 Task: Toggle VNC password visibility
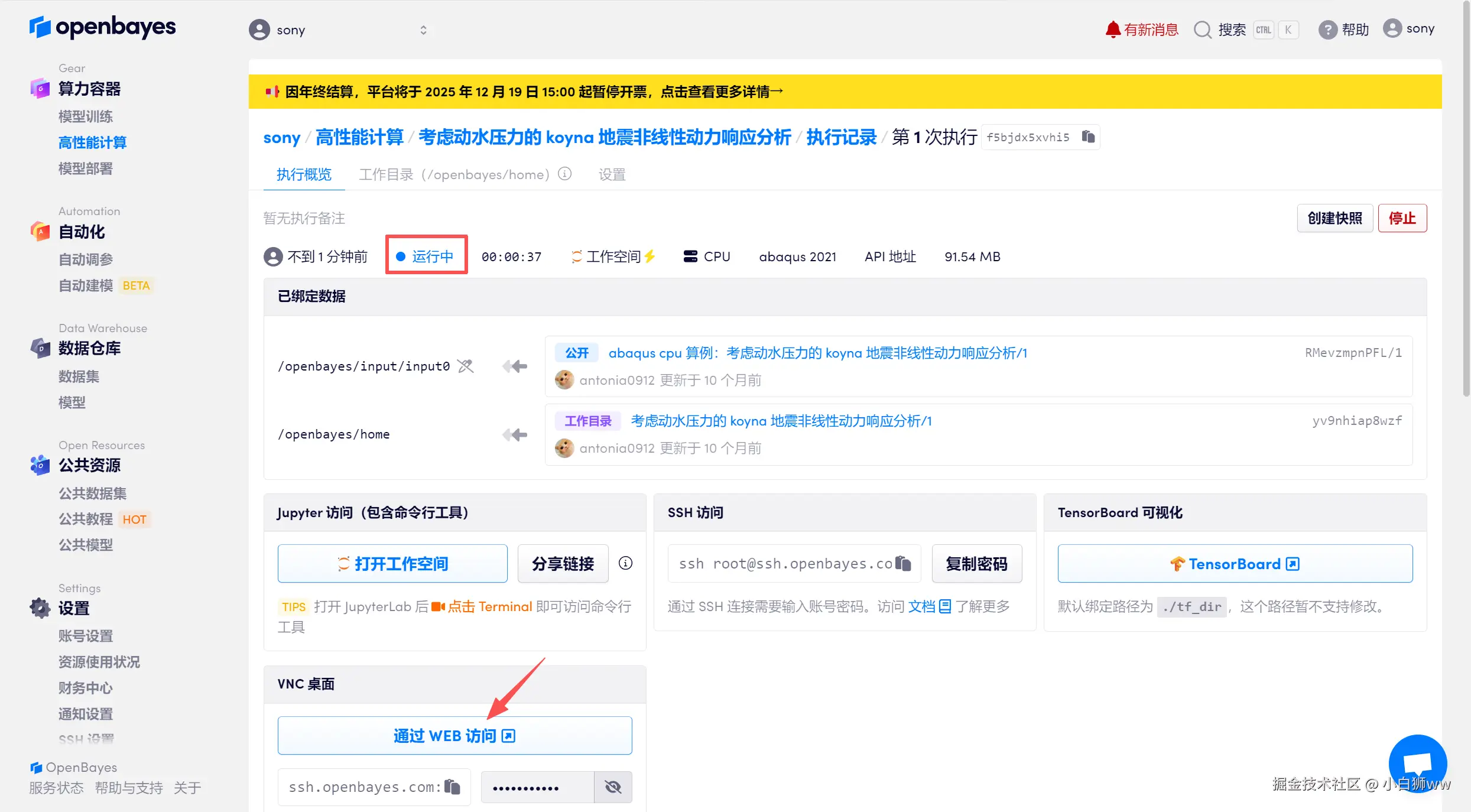point(613,787)
